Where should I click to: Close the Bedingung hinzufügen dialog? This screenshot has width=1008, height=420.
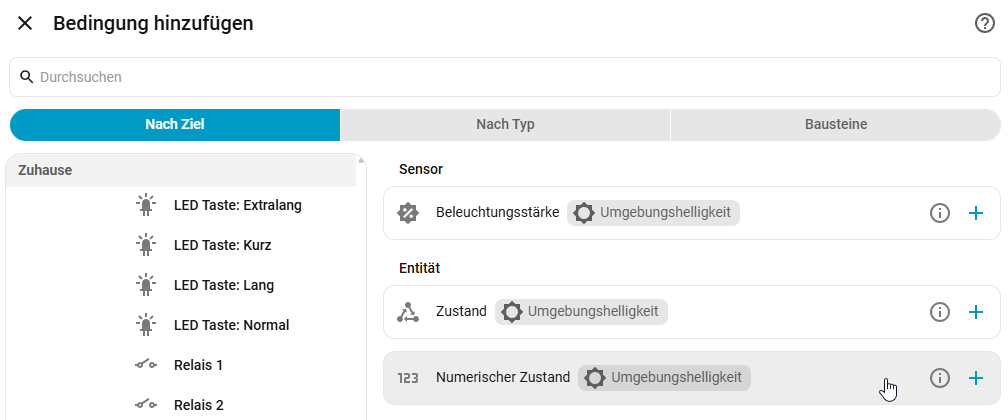click(x=24, y=24)
